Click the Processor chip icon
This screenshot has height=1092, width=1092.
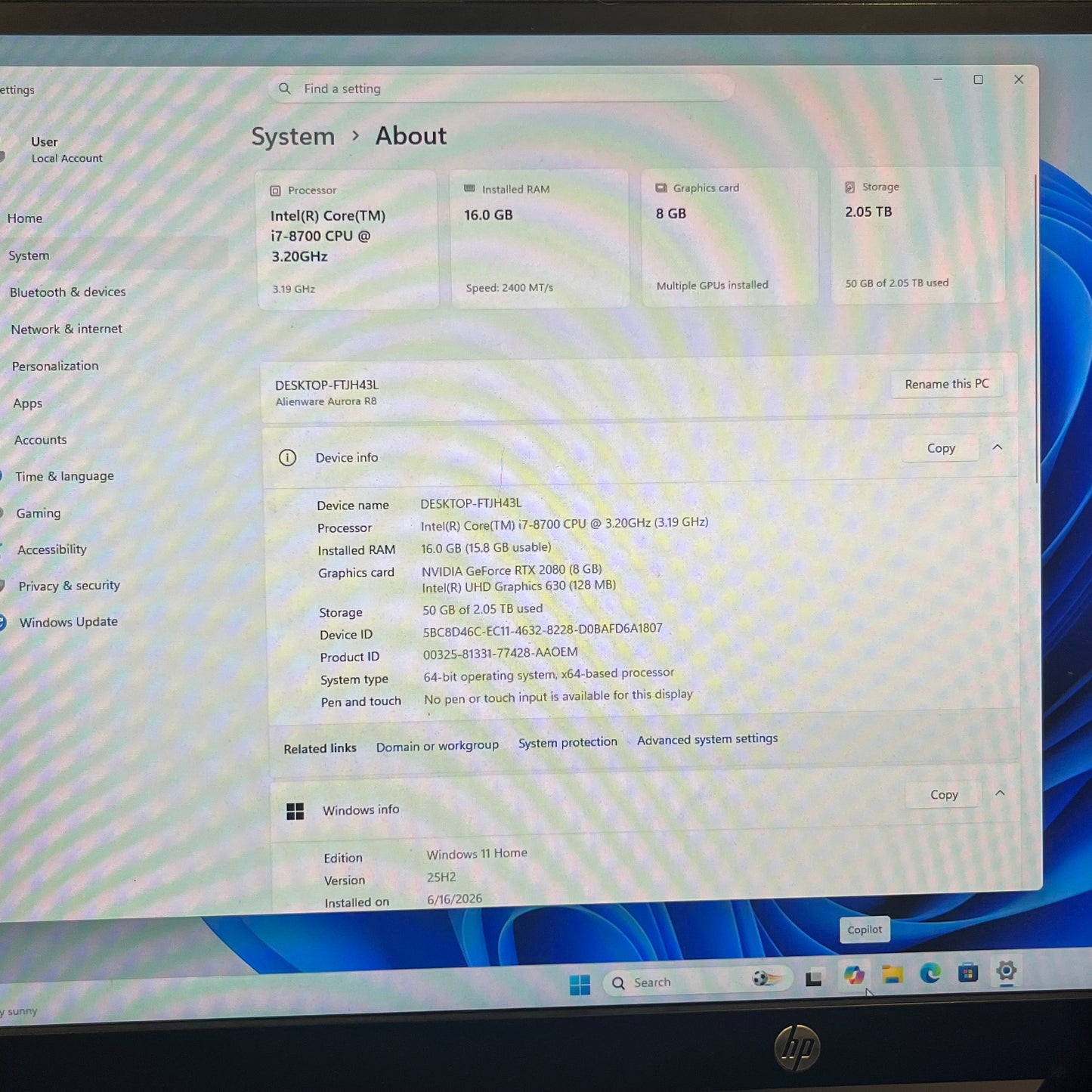click(275, 191)
